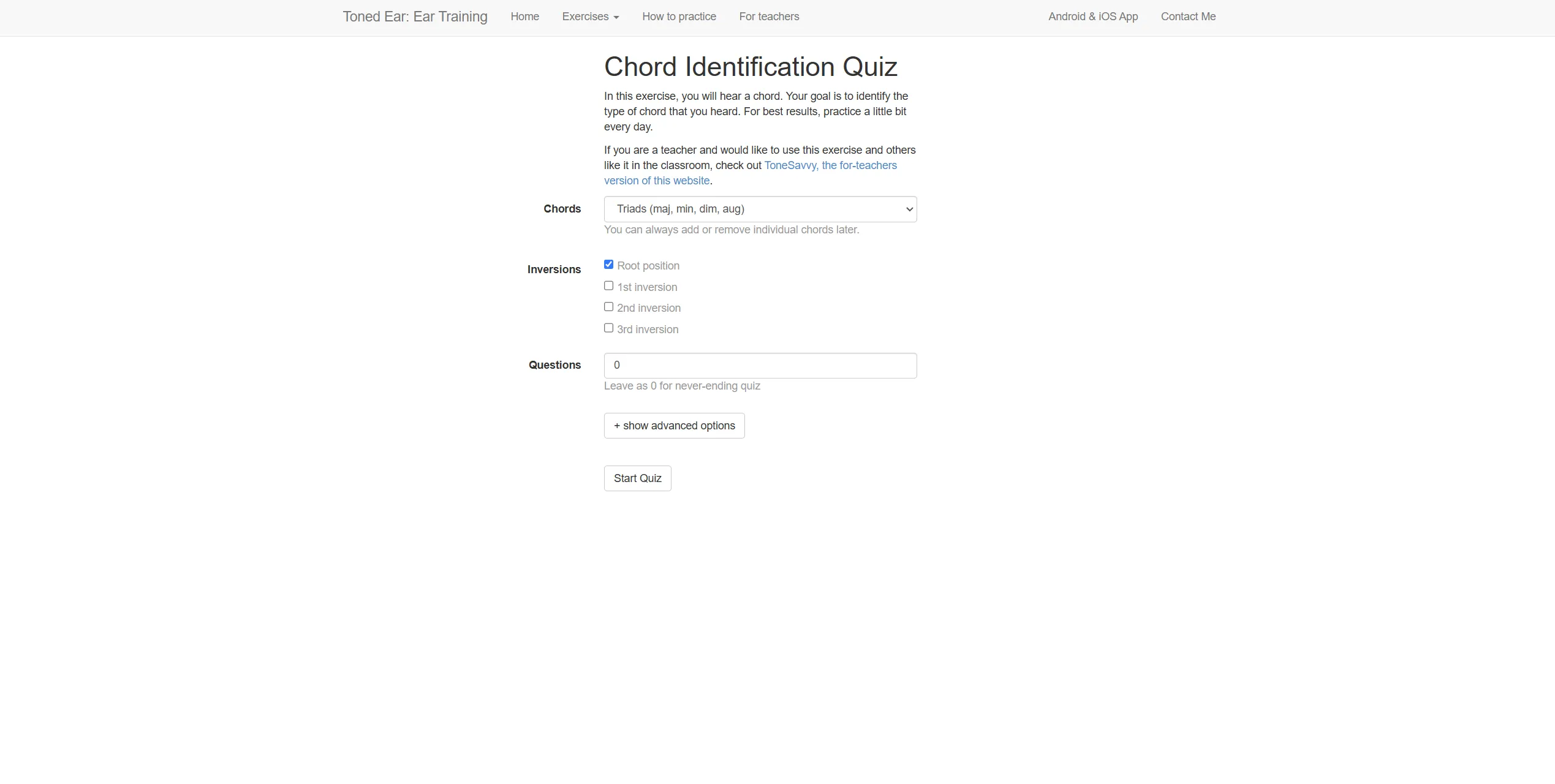Uncheck the Root position checkbox
This screenshot has height=784, width=1555.
tap(608, 265)
